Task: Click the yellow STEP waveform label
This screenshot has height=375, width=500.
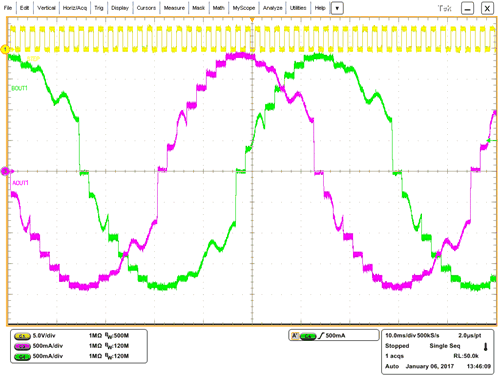Action: point(33,59)
